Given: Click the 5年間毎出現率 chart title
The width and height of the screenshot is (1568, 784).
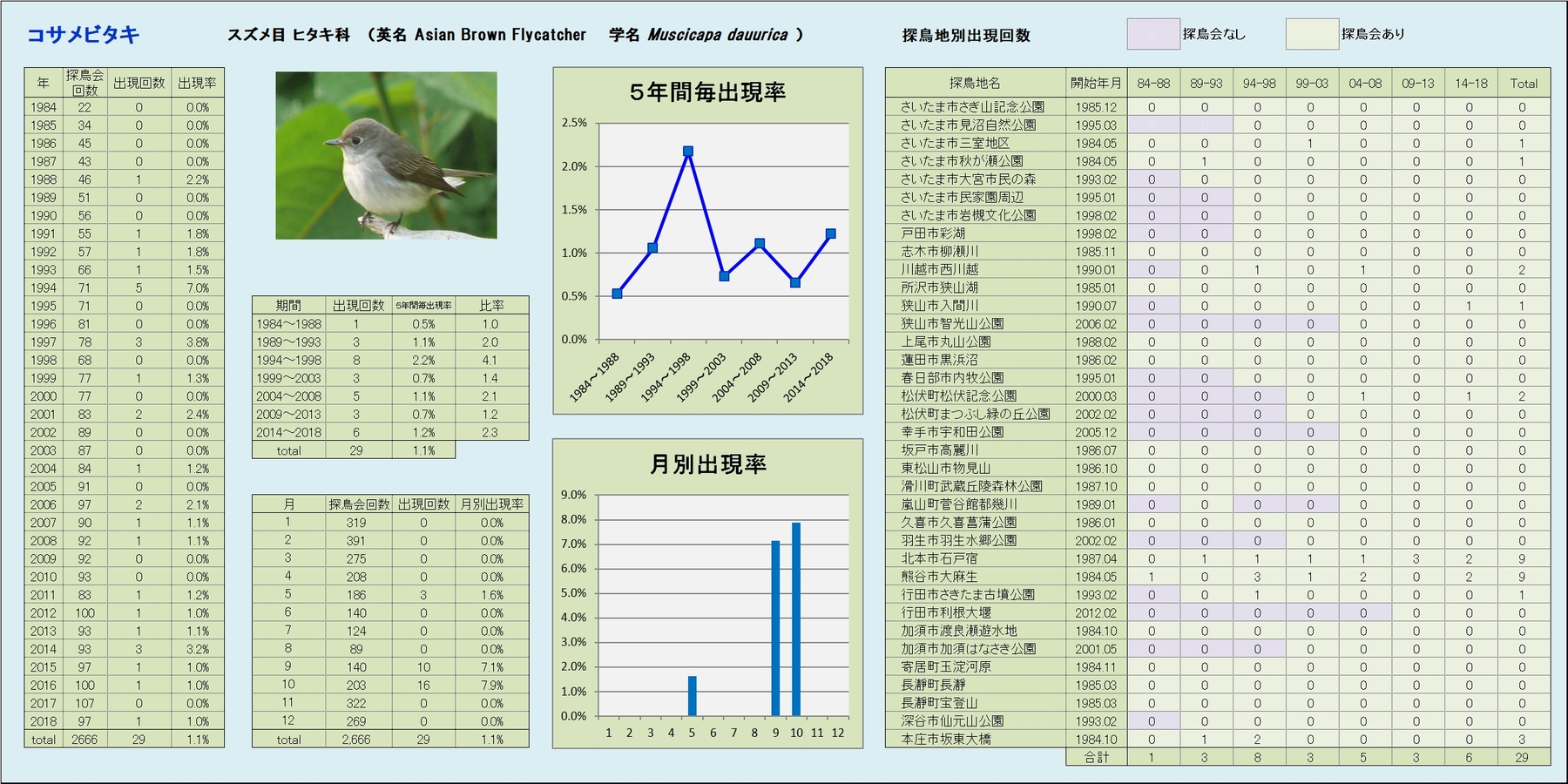Looking at the screenshot, I should click(x=707, y=92).
